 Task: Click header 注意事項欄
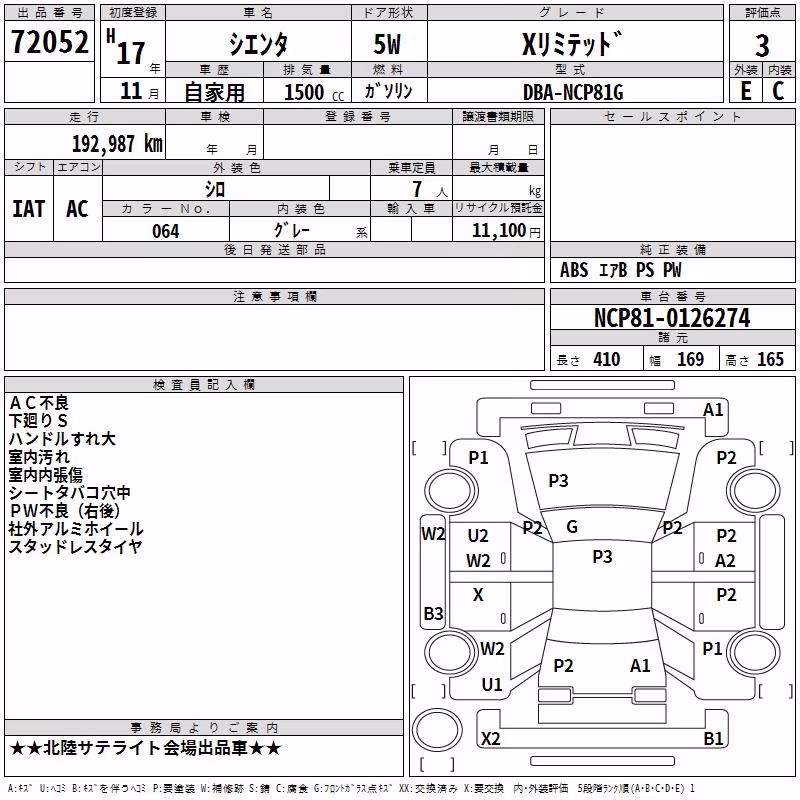274,296
